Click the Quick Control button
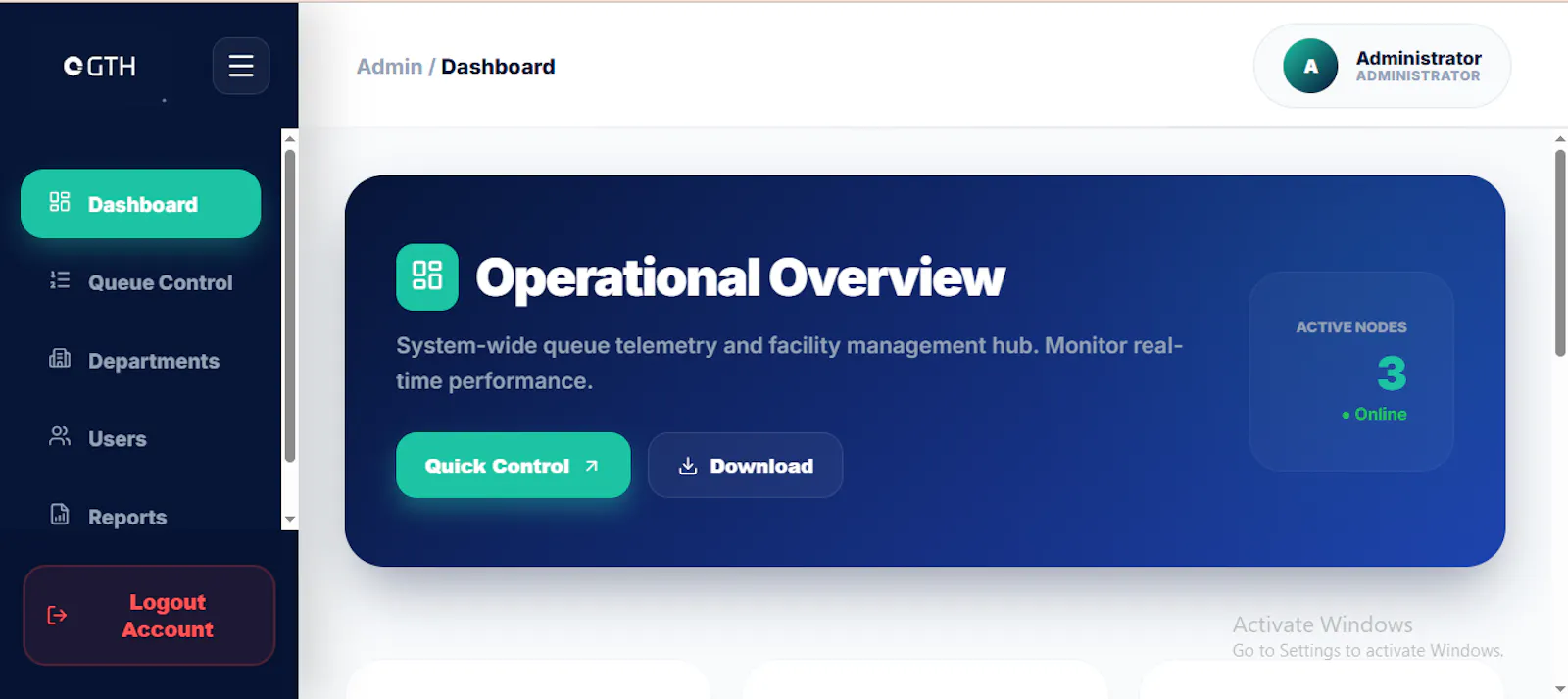The height and width of the screenshot is (699, 1568). tap(513, 466)
